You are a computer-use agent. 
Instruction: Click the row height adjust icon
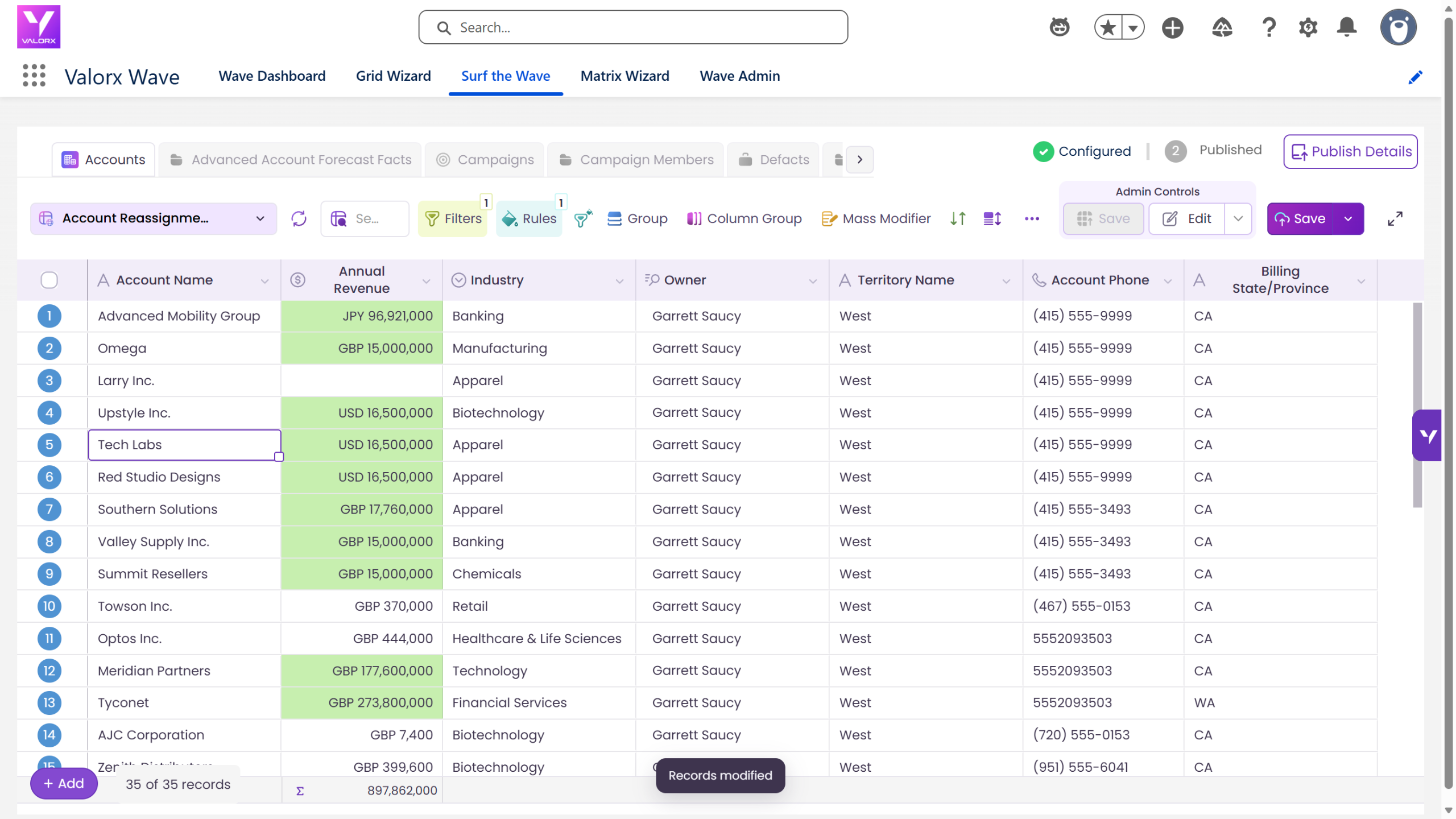point(992,218)
